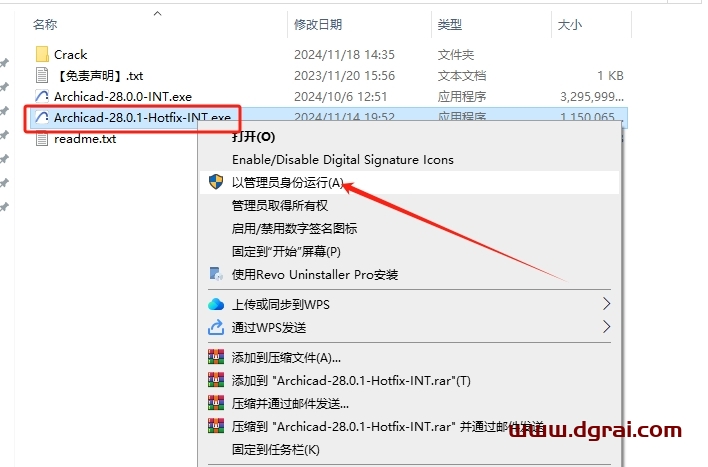This screenshot has width=708, height=467.
Task: Click the 文件夹 type cell
Action: 456,54
